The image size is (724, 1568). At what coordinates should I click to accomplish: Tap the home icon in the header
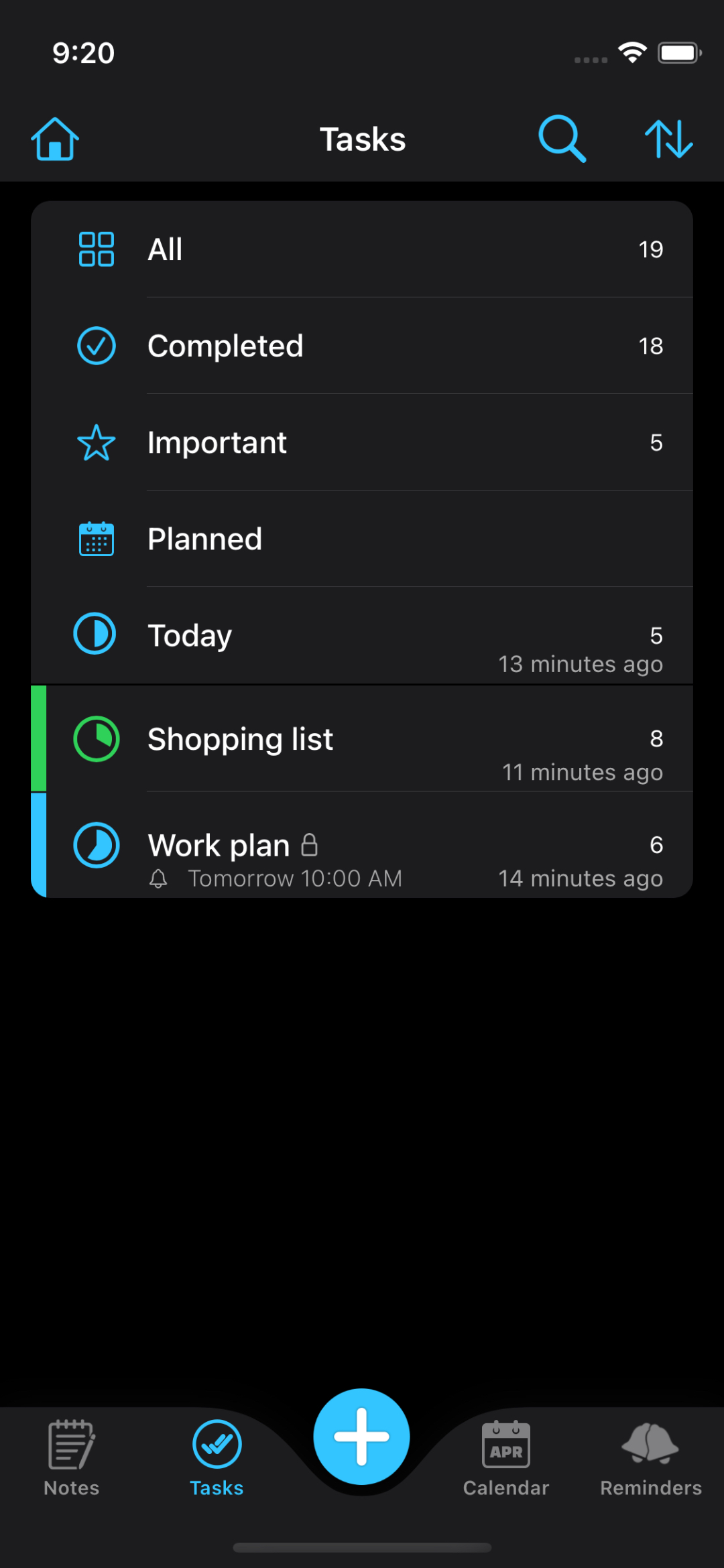tap(55, 139)
